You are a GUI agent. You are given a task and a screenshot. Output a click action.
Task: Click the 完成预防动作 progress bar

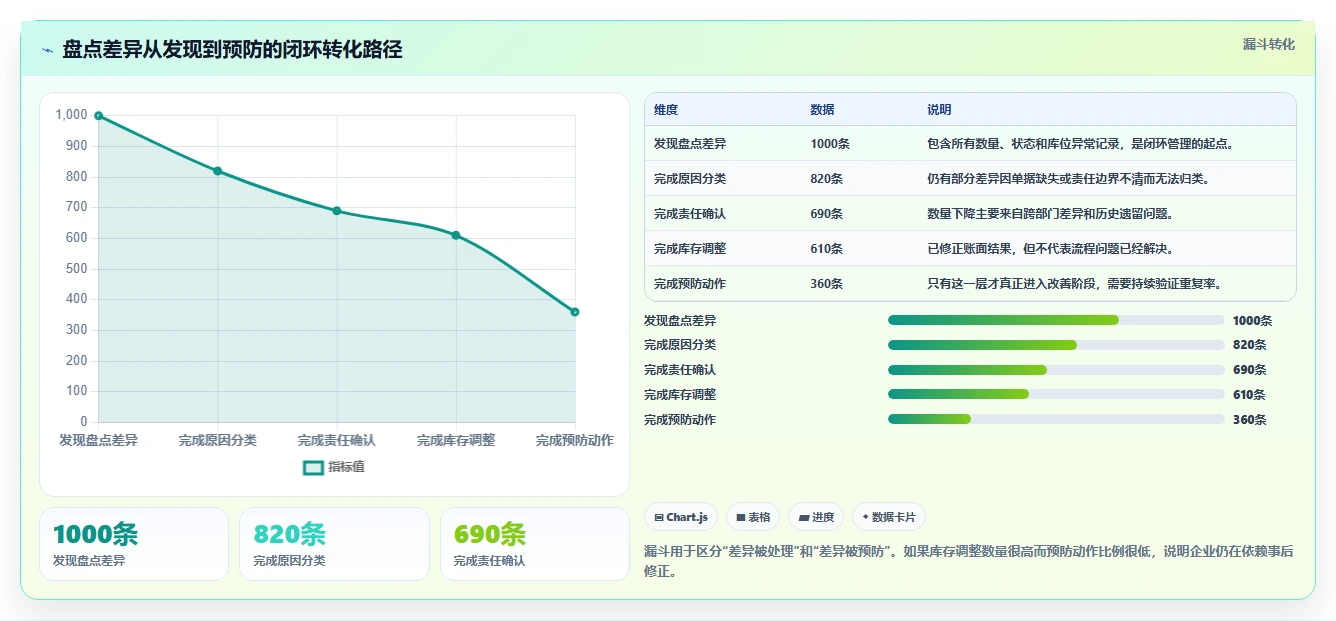coord(1056,420)
